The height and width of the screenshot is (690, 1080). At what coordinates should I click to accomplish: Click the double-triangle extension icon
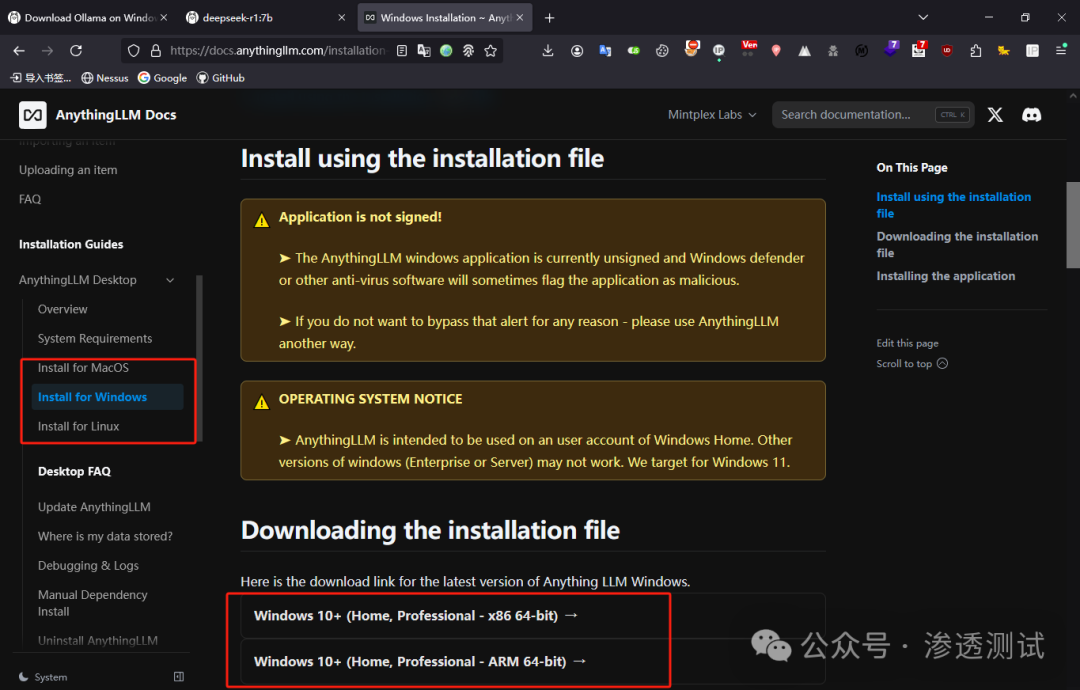click(804, 50)
